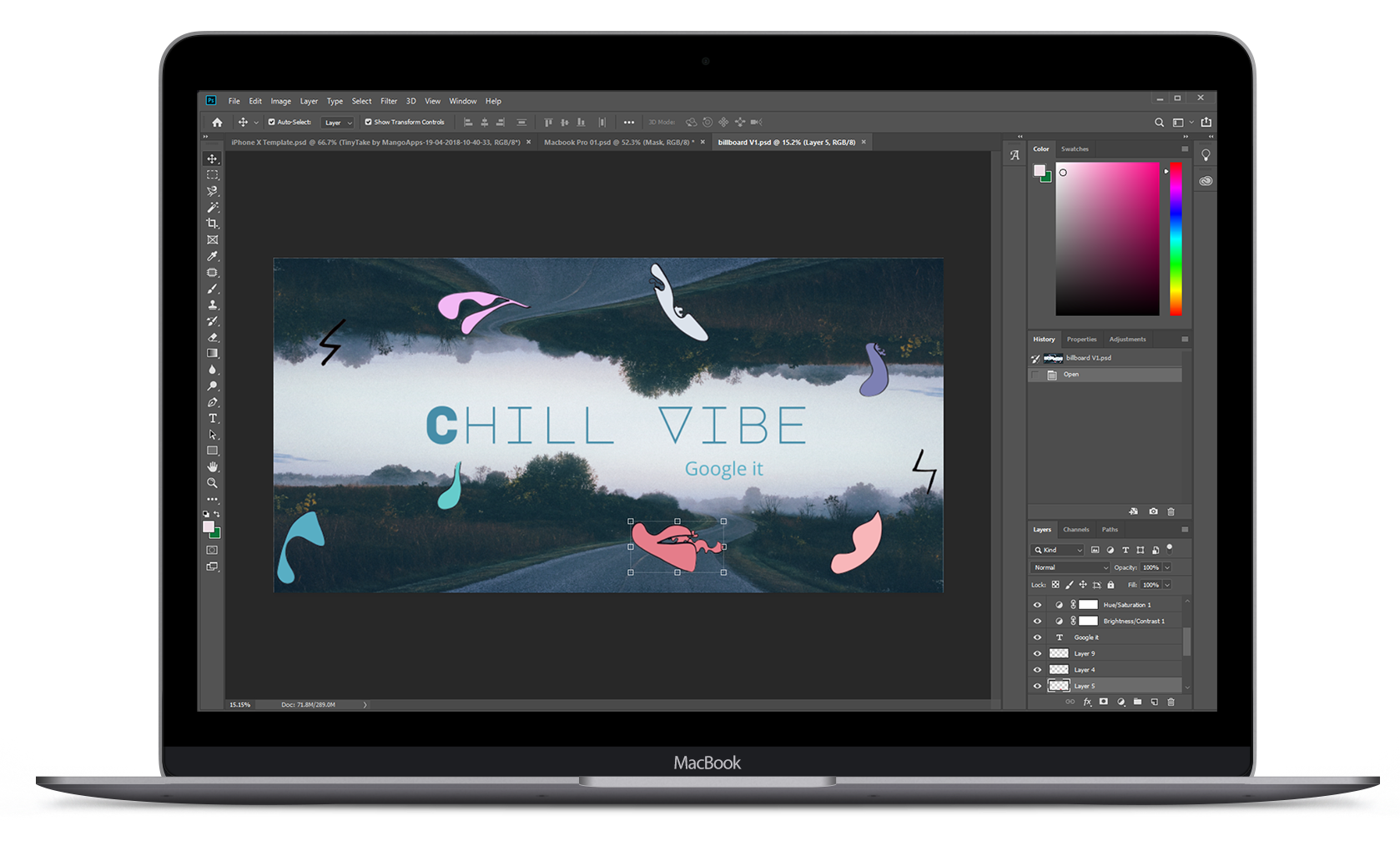Click the Magic Wand tool
Viewport: 1400px width, 846px height.
coord(213,207)
